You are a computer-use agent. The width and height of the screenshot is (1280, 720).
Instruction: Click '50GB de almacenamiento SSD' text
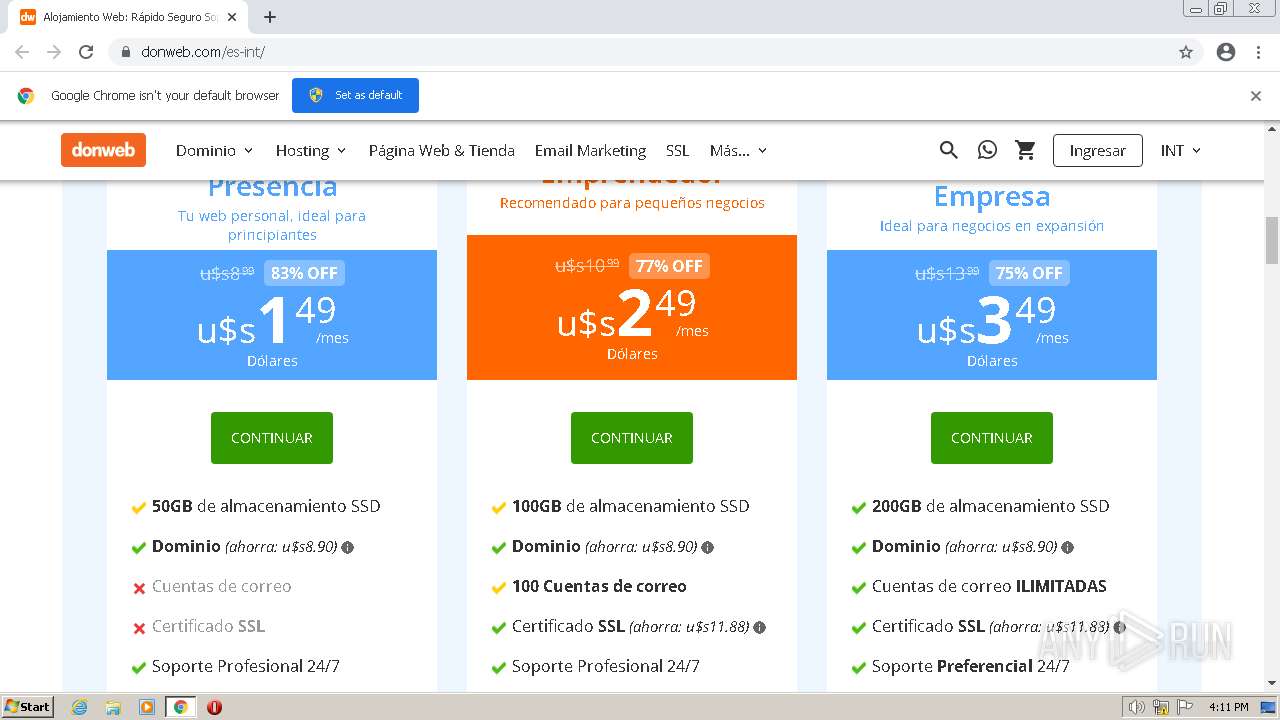266,506
